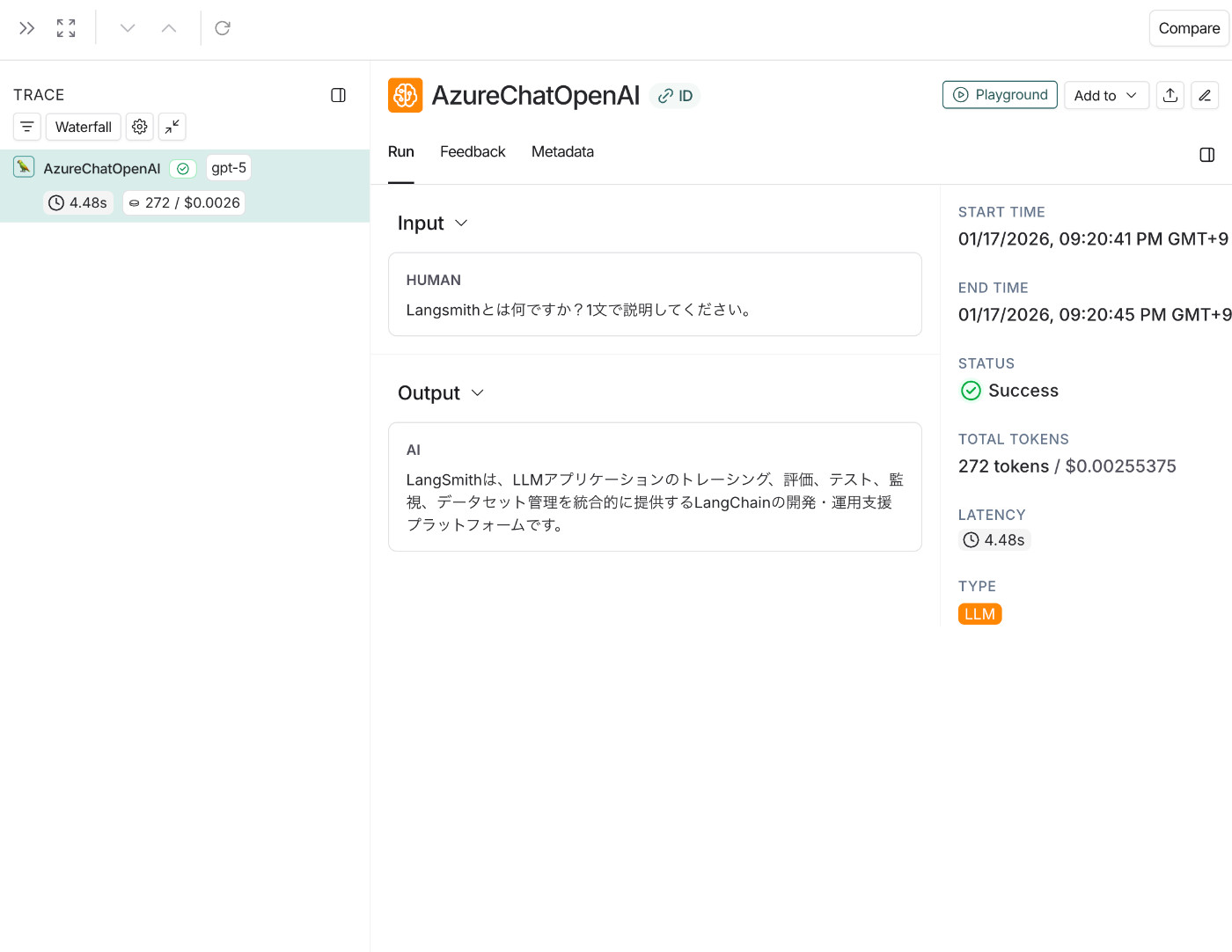Click start time 09:20:41 PM value

click(x=1093, y=239)
